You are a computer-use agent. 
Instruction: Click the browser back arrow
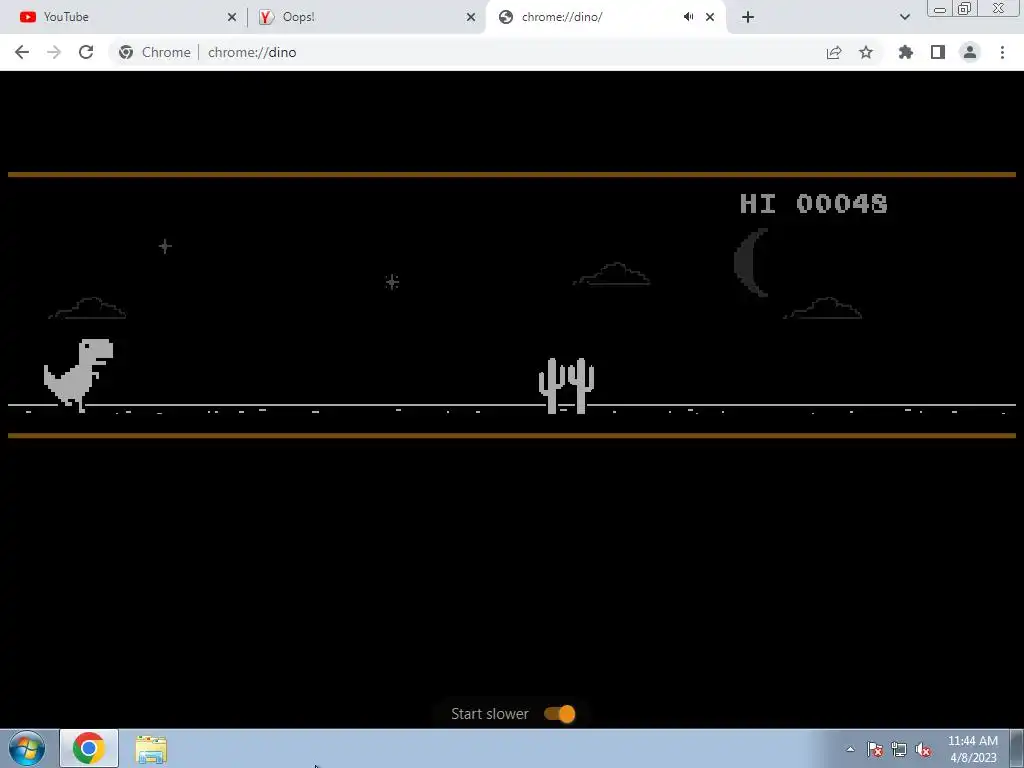(22, 52)
